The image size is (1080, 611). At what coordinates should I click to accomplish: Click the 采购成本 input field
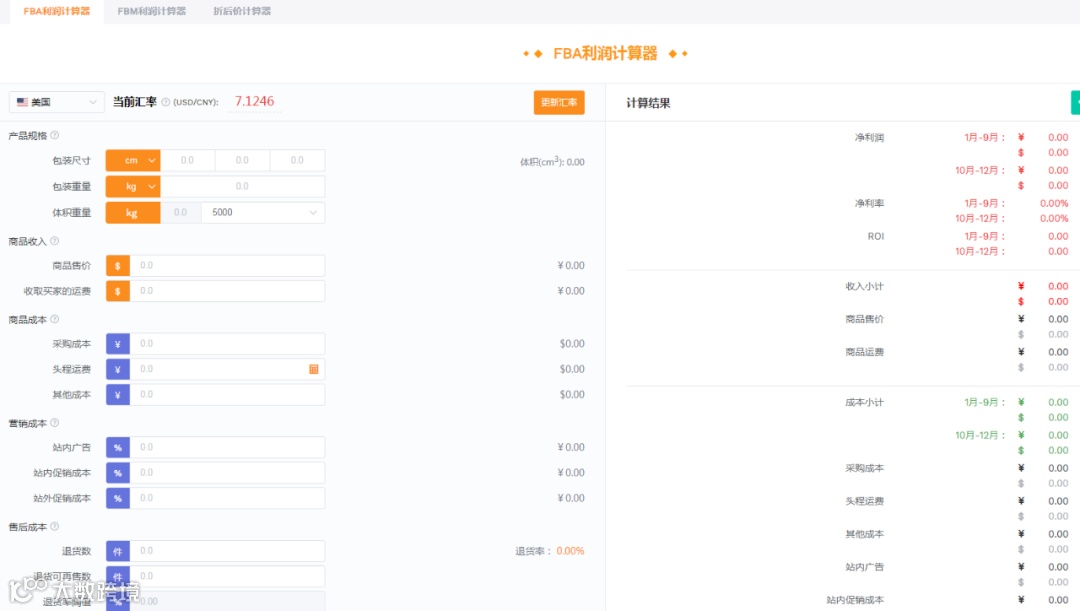(x=227, y=344)
